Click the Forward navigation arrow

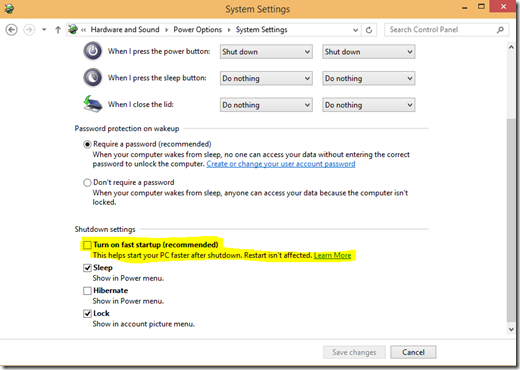pyautogui.click(x=29, y=30)
